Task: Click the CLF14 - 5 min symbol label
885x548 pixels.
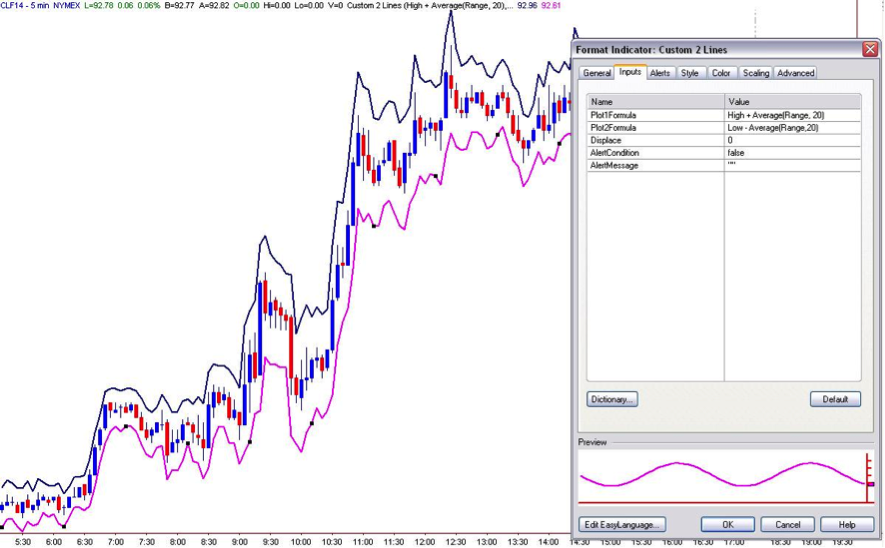Action: (x=25, y=6)
